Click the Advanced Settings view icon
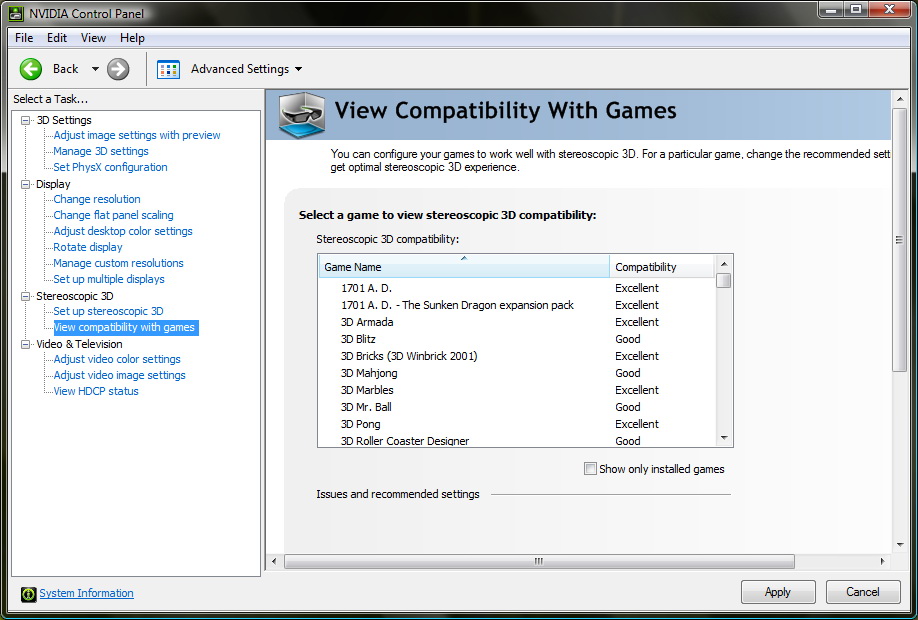 (x=168, y=69)
